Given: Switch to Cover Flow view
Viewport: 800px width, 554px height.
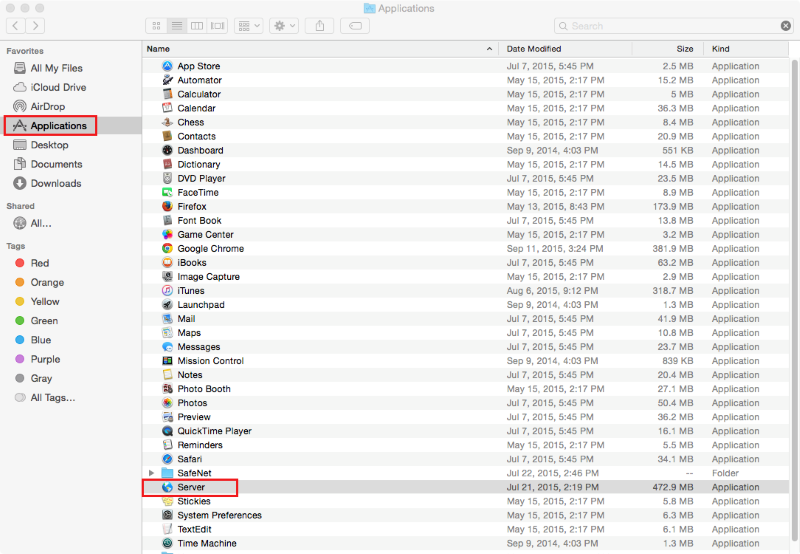Looking at the screenshot, I should pyautogui.click(x=217, y=26).
